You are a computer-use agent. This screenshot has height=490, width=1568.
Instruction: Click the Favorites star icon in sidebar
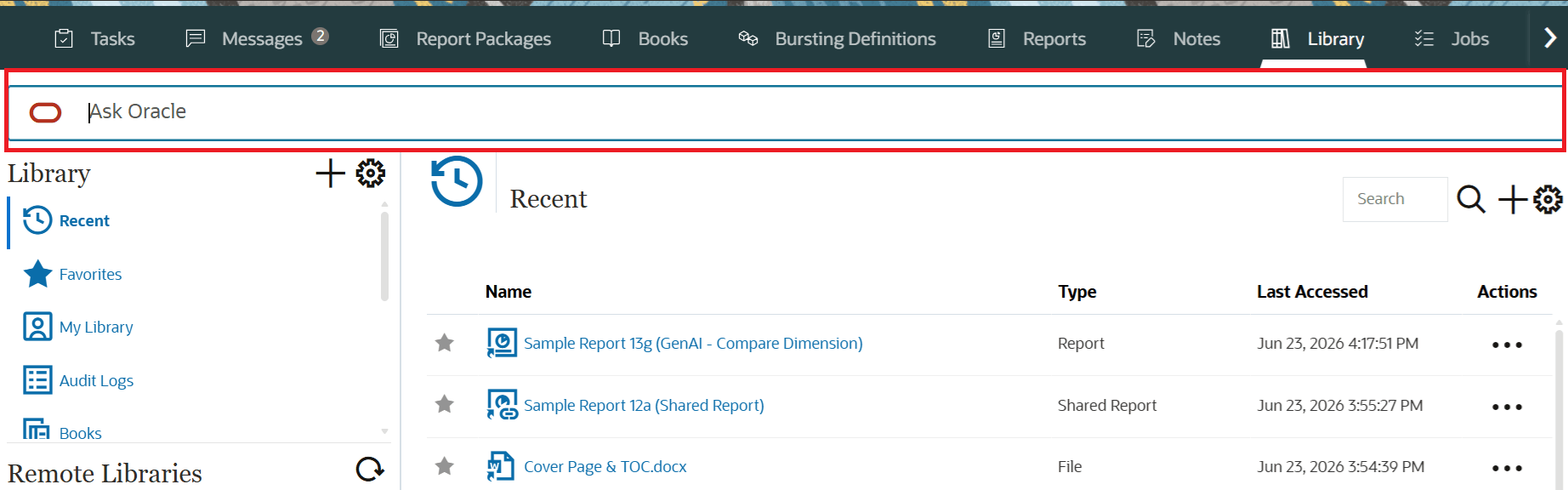[37, 274]
